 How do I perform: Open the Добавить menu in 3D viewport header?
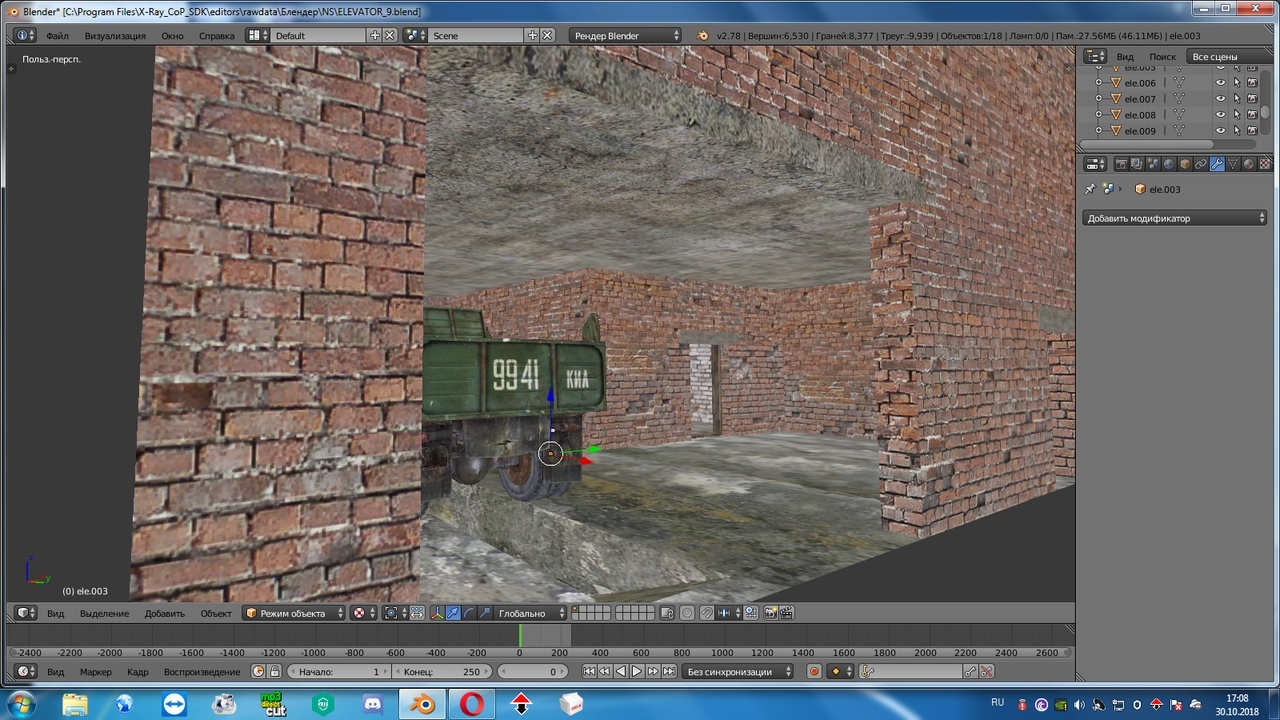click(164, 613)
